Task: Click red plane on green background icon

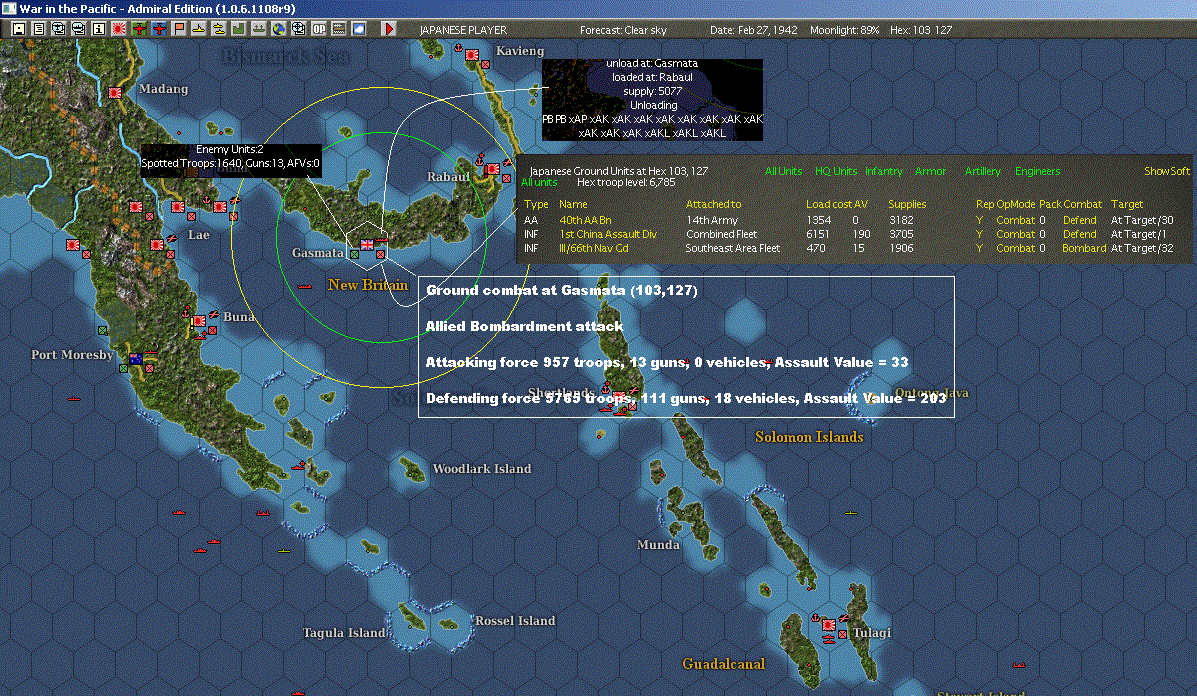Action: [x=138, y=29]
